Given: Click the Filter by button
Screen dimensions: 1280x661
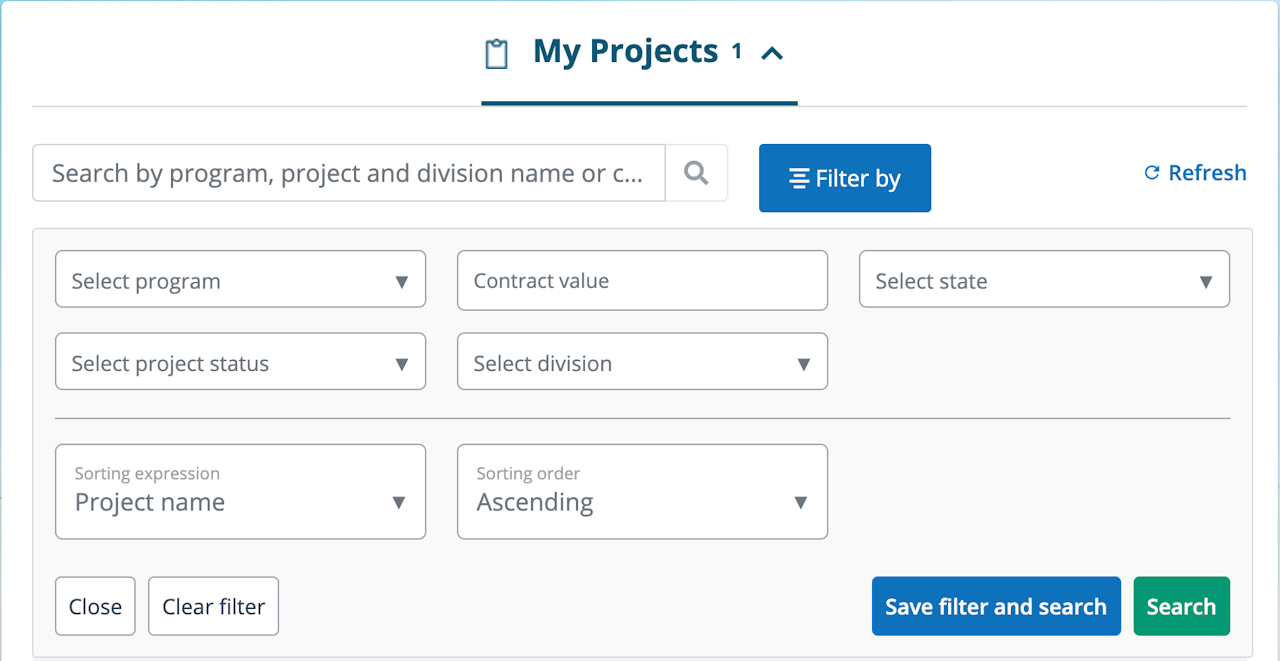Looking at the screenshot, I should pos(844,178).
